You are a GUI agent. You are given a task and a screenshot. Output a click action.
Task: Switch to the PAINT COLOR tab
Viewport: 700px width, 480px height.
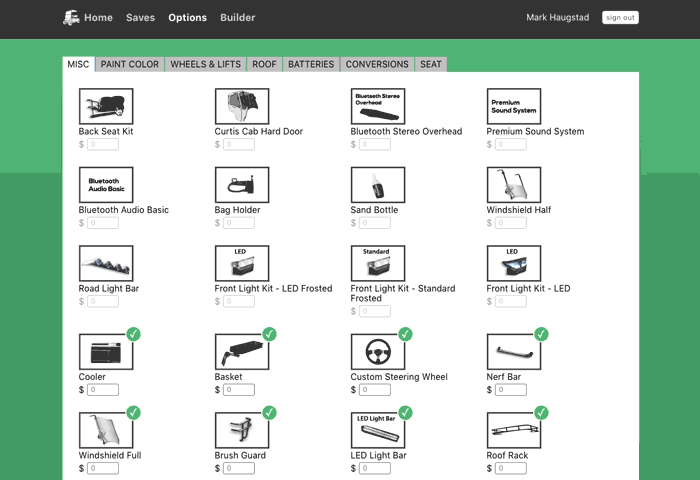130,64
